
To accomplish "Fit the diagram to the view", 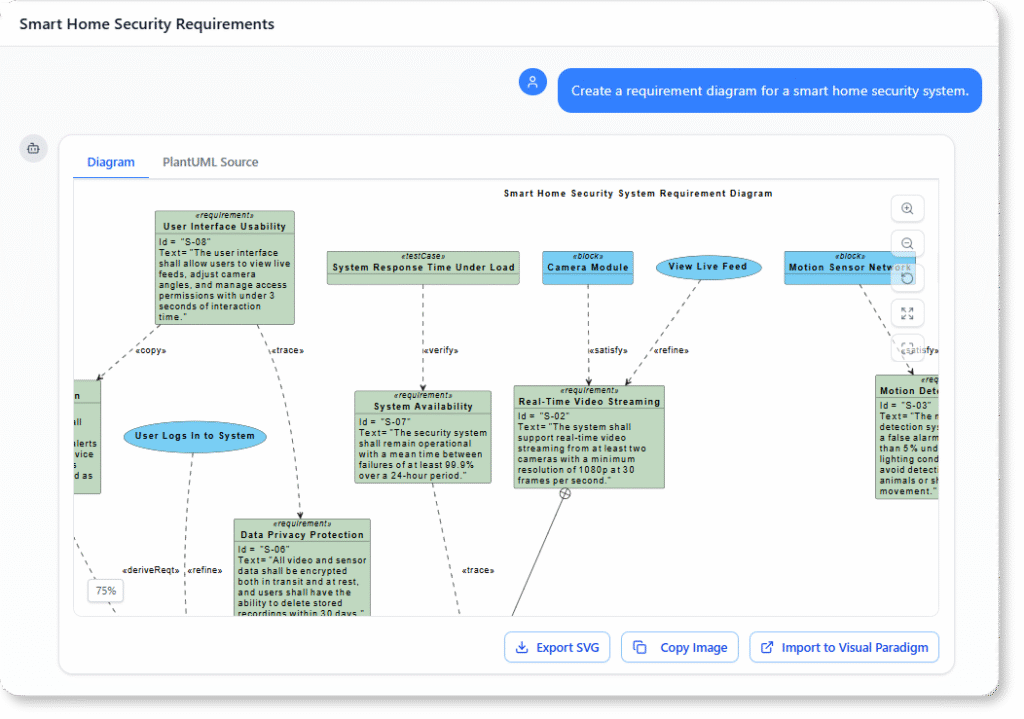I will click(907, 348).
